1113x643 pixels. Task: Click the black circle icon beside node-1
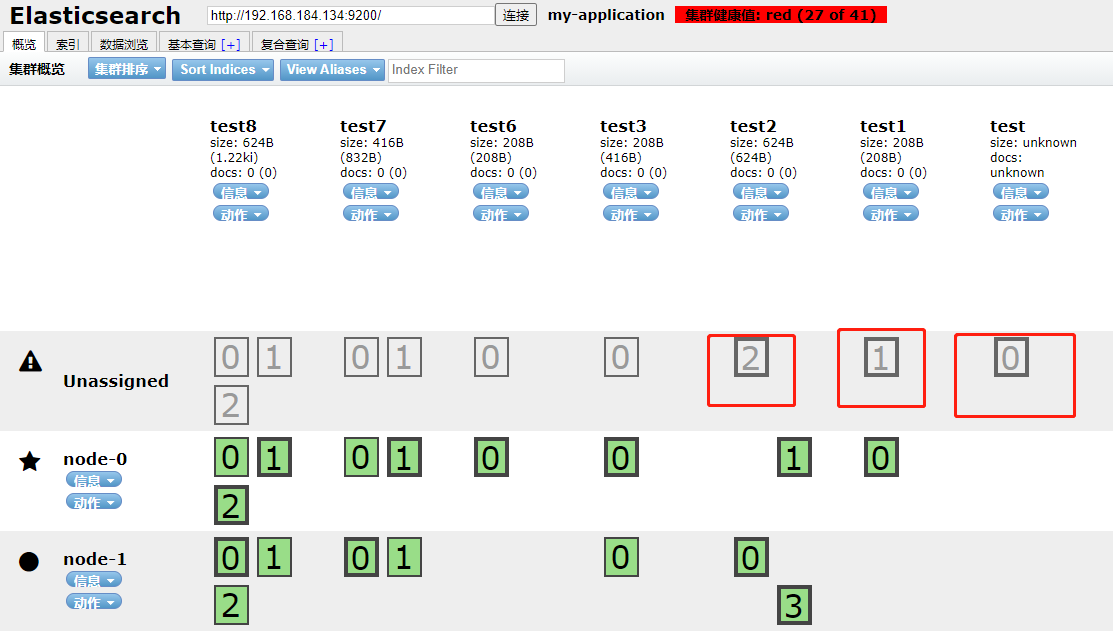pyautogui.click(x=29, y=561)
